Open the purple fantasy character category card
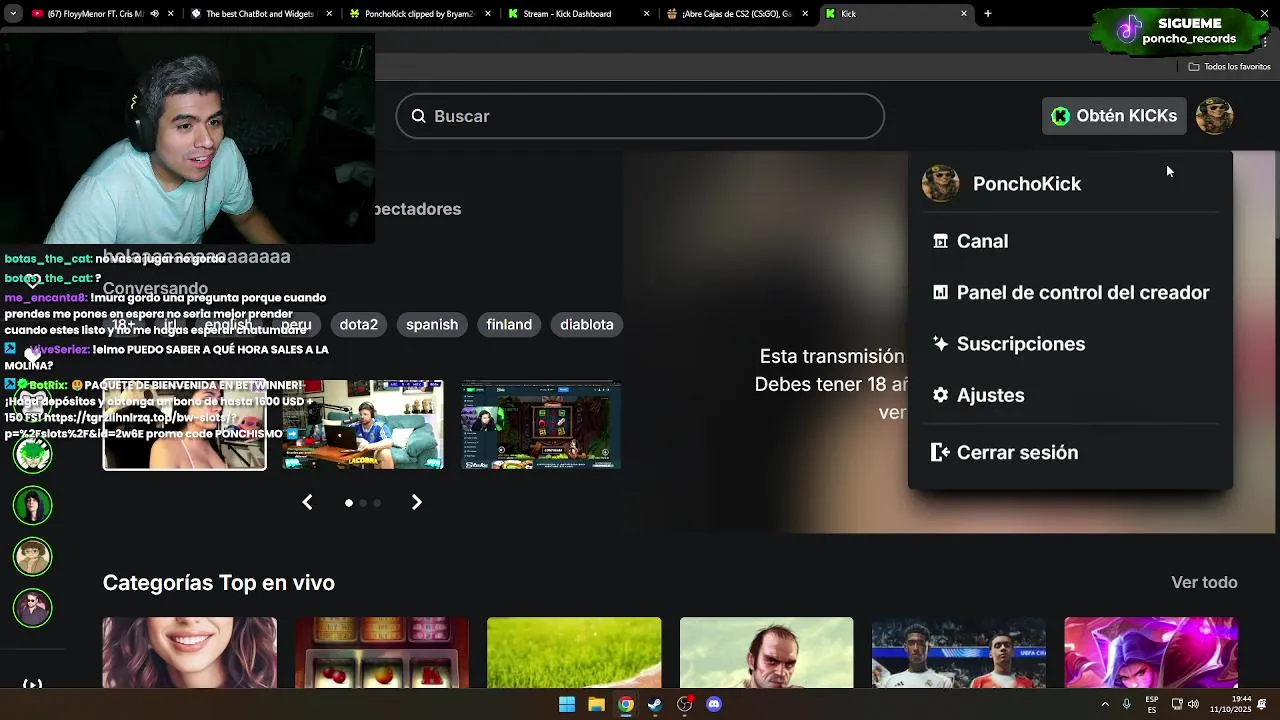Image resolution: width=1280 pixels, height=720 pixels. [1151, 653]
